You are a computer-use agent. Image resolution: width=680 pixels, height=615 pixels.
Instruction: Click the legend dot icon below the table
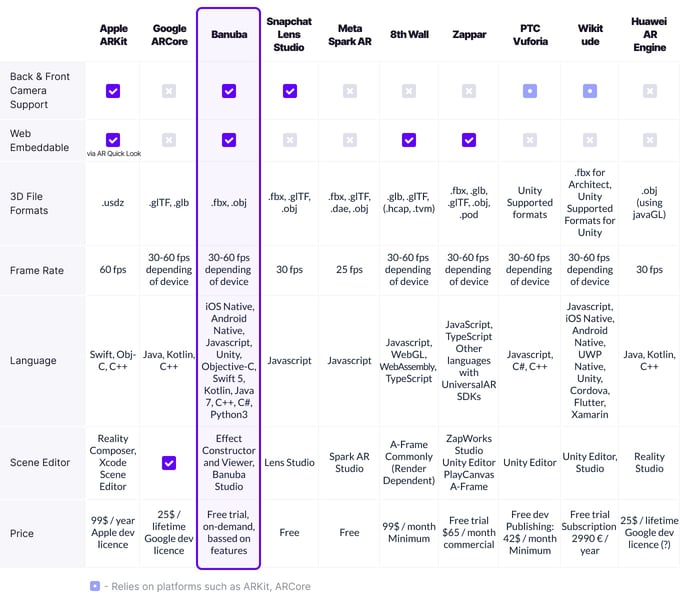click(x=94, y=586)
